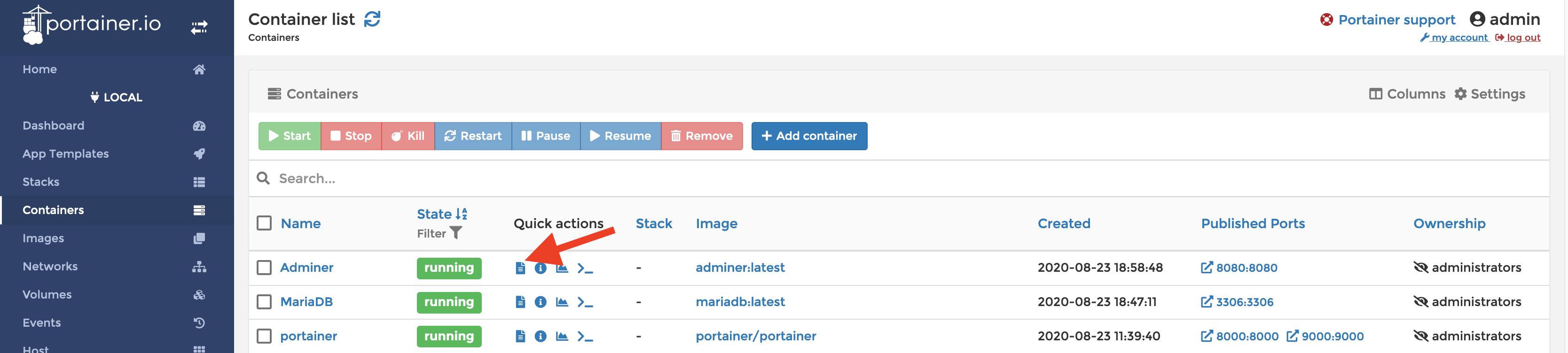Viewport: 1568px width, 353px height.
Task: Click the search magnifier icon
Action: 263,178
